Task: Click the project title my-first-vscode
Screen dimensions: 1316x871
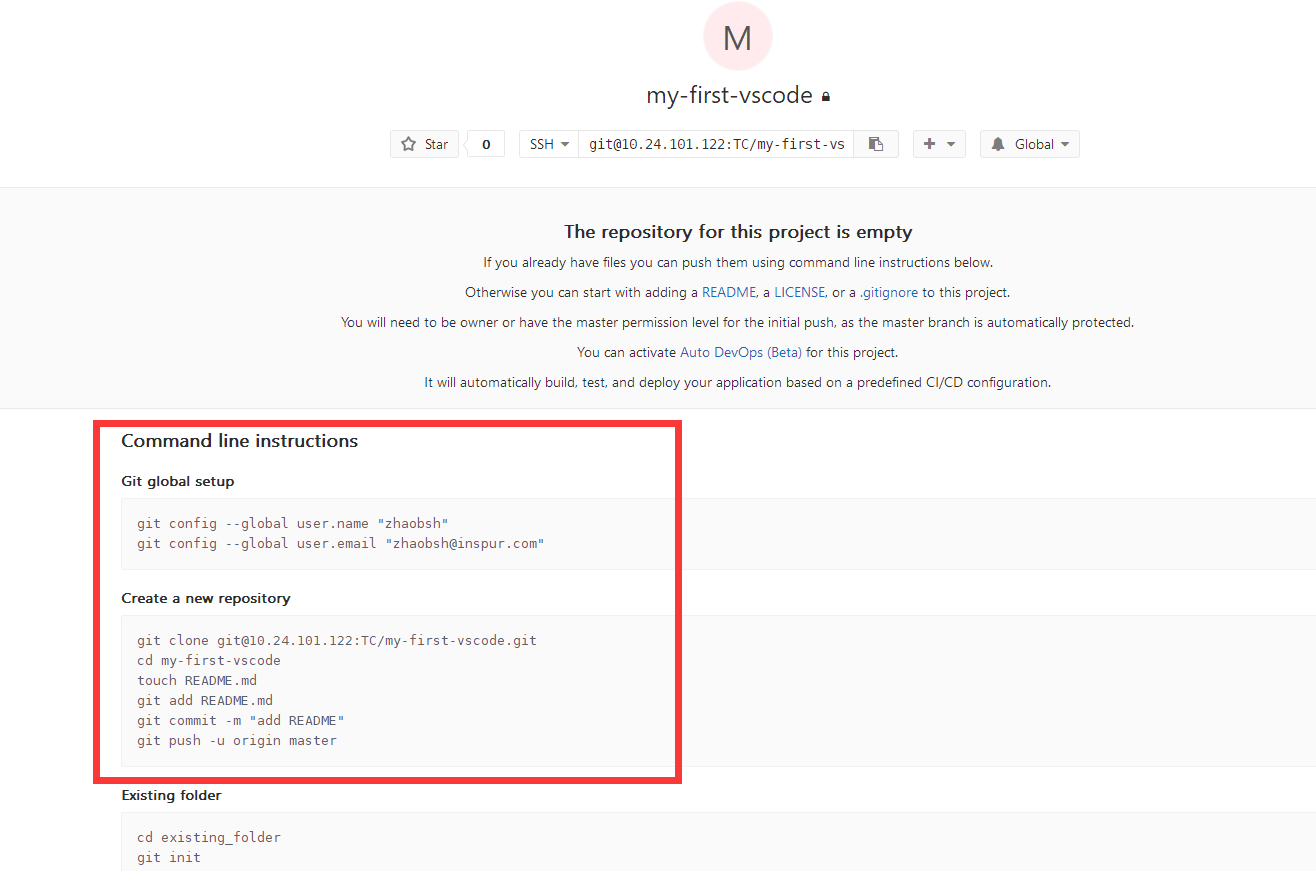Action: (x=730, y=94)
